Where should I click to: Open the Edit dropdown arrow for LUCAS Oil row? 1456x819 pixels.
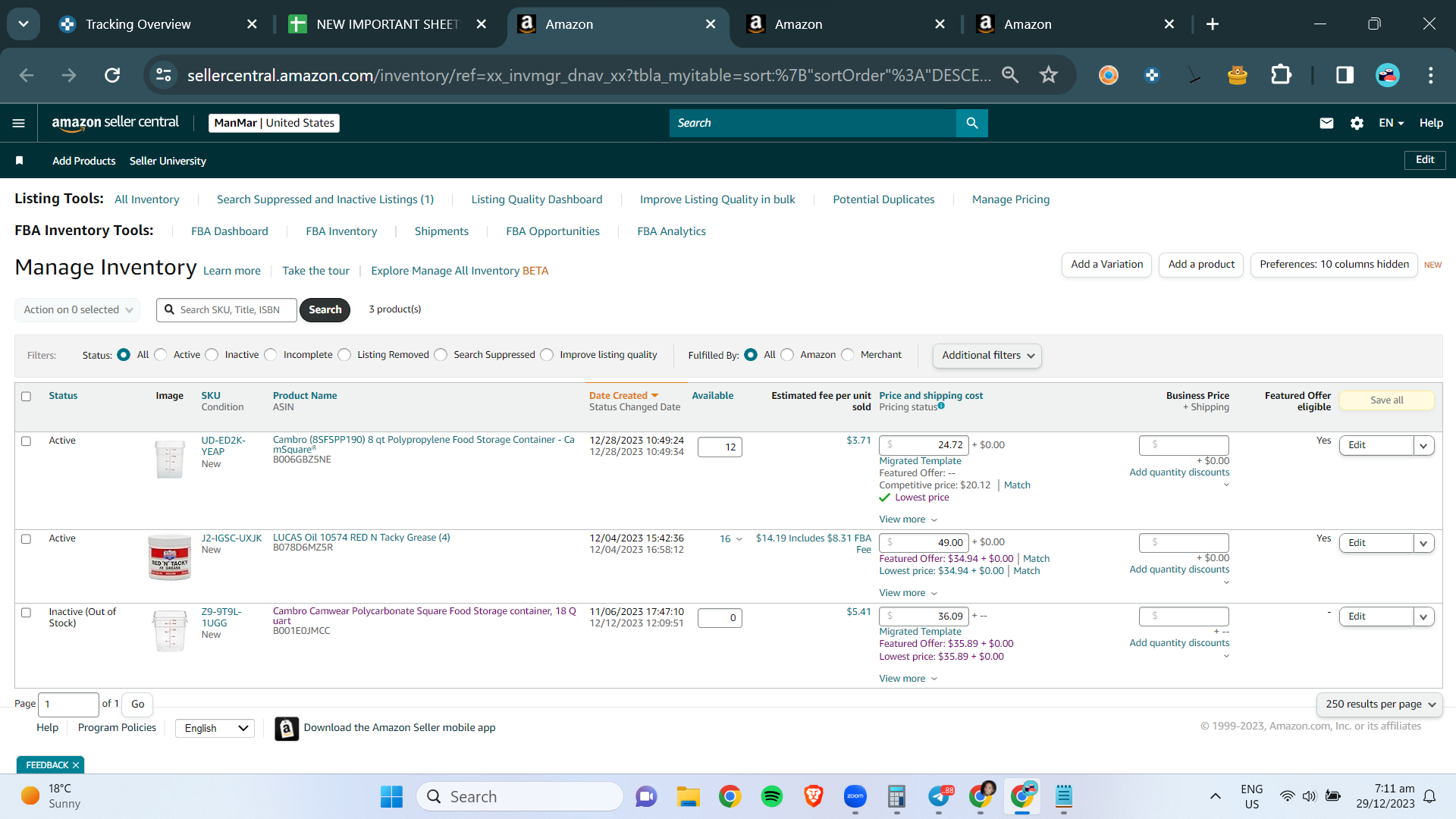point(1424,543)
